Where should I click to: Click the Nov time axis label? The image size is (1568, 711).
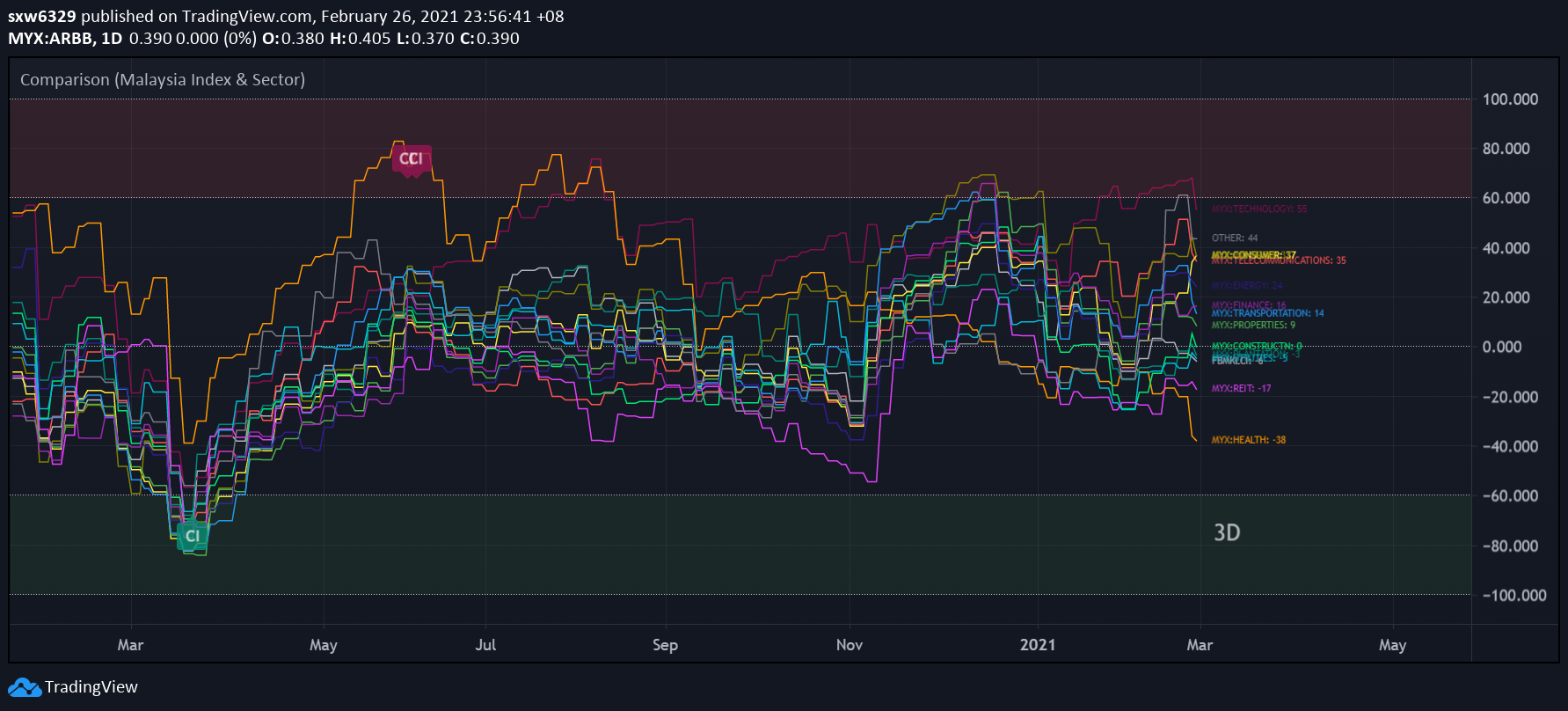[x=850, y=645]
